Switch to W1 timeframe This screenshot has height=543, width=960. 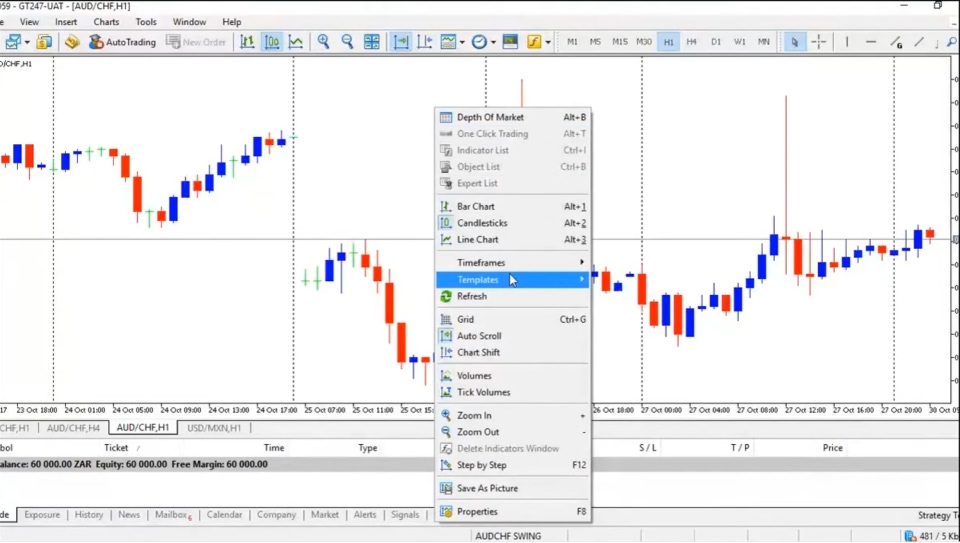coord(740,42)
